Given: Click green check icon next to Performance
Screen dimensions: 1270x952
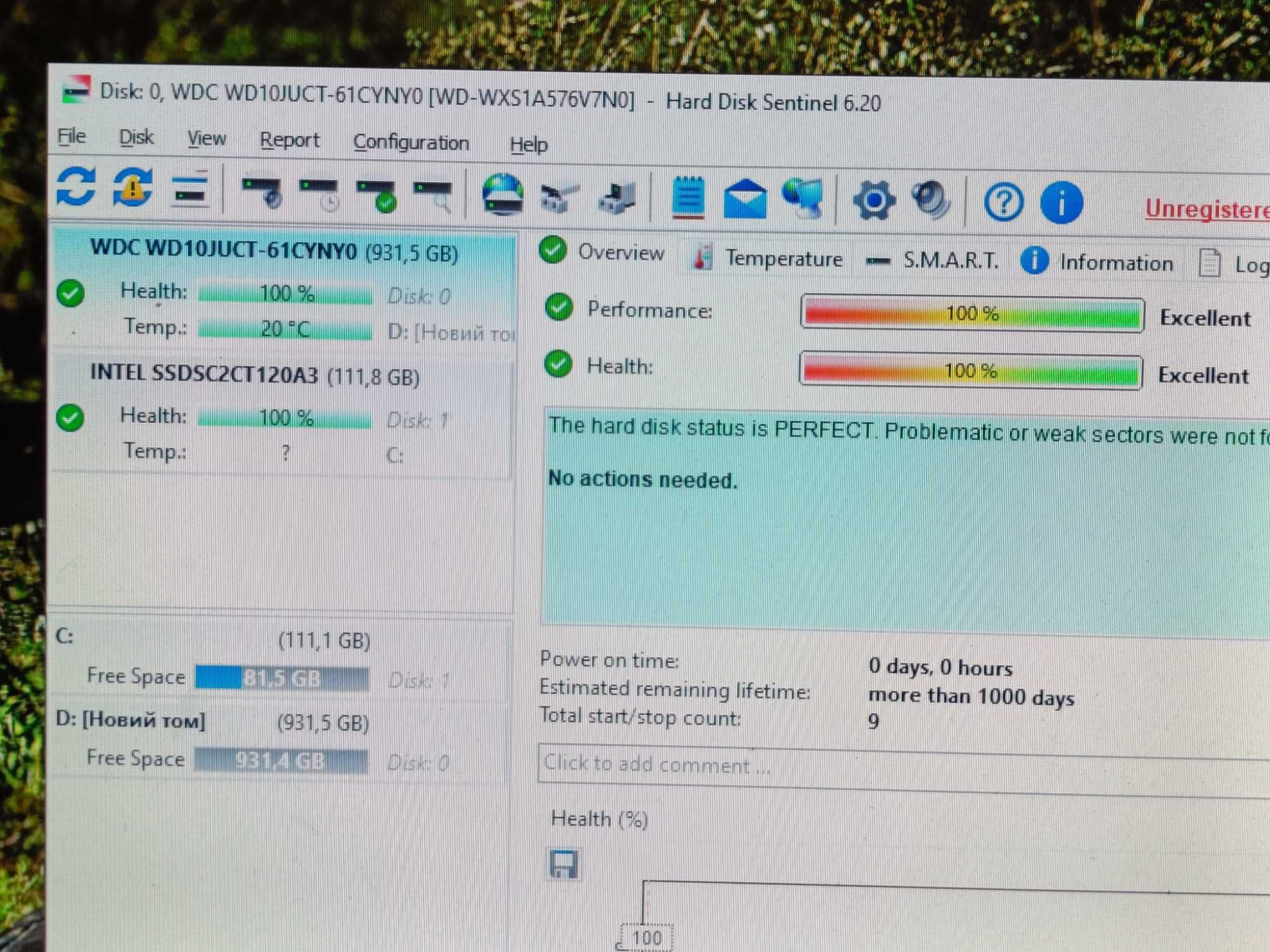Looking at the screenshot, I should [559, 308].
